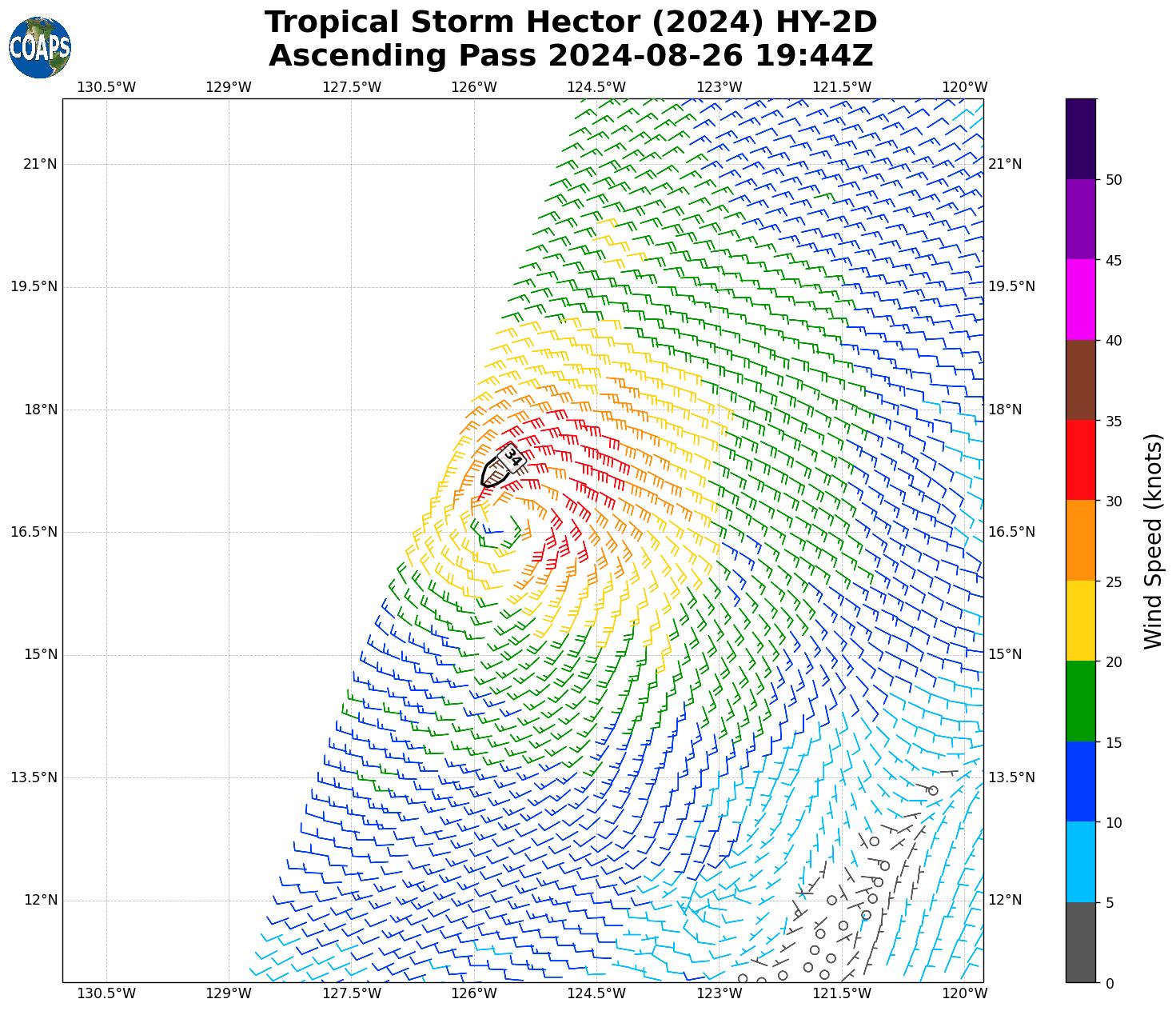1176x1011 pixels.
Task: Click the 126°W label on the top axis
Action: coord(474,87)
